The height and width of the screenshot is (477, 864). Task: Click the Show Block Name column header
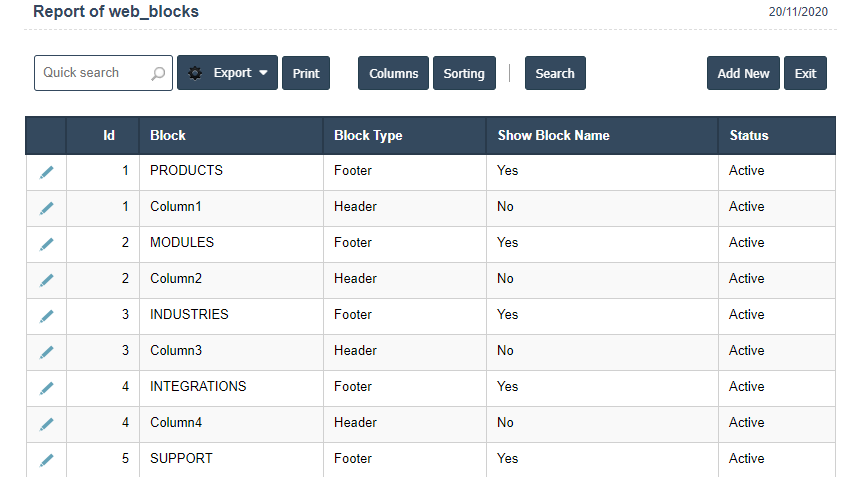[x=553, y=135]
